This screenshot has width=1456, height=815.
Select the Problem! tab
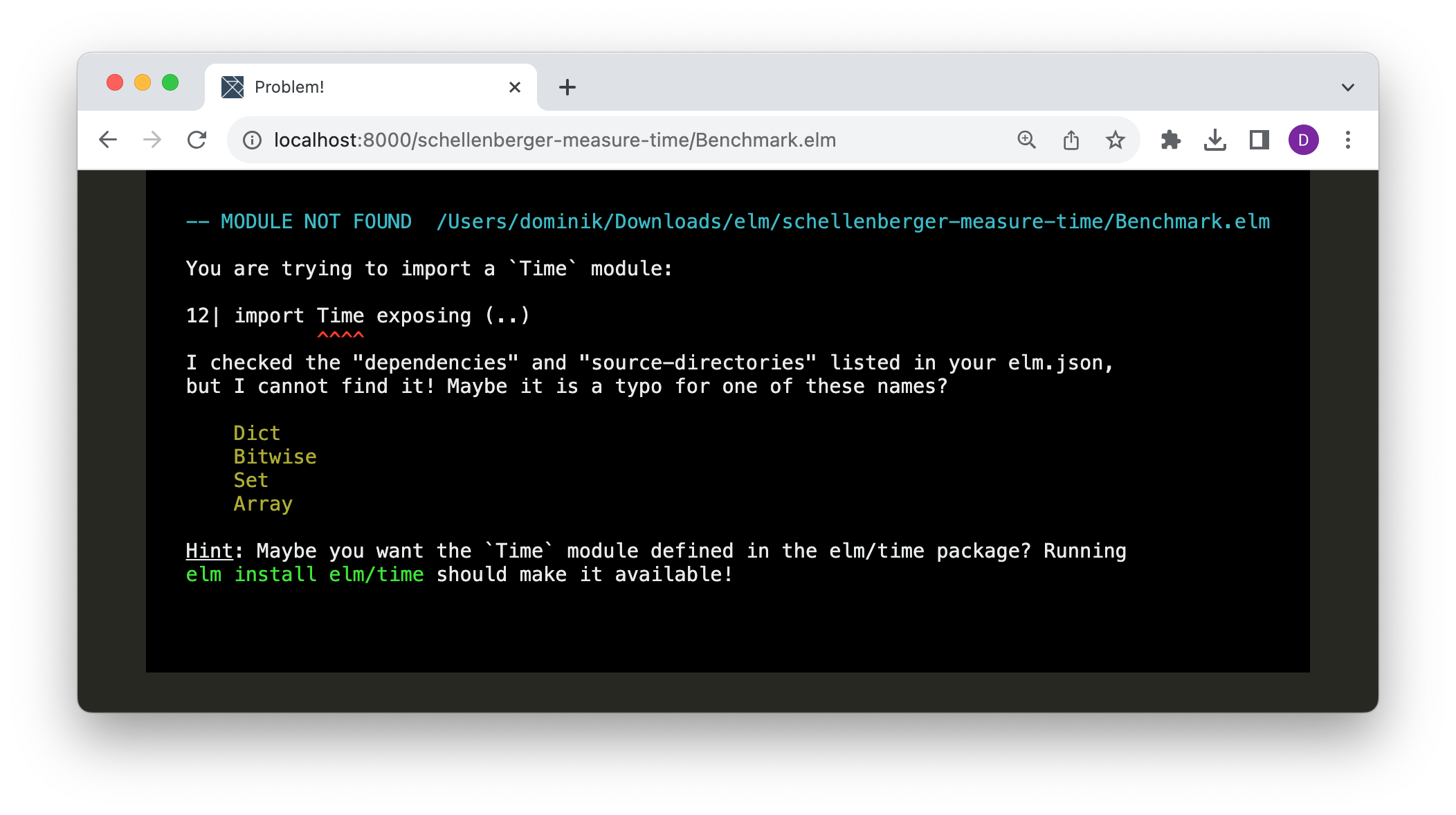click(x=371, y=87)
